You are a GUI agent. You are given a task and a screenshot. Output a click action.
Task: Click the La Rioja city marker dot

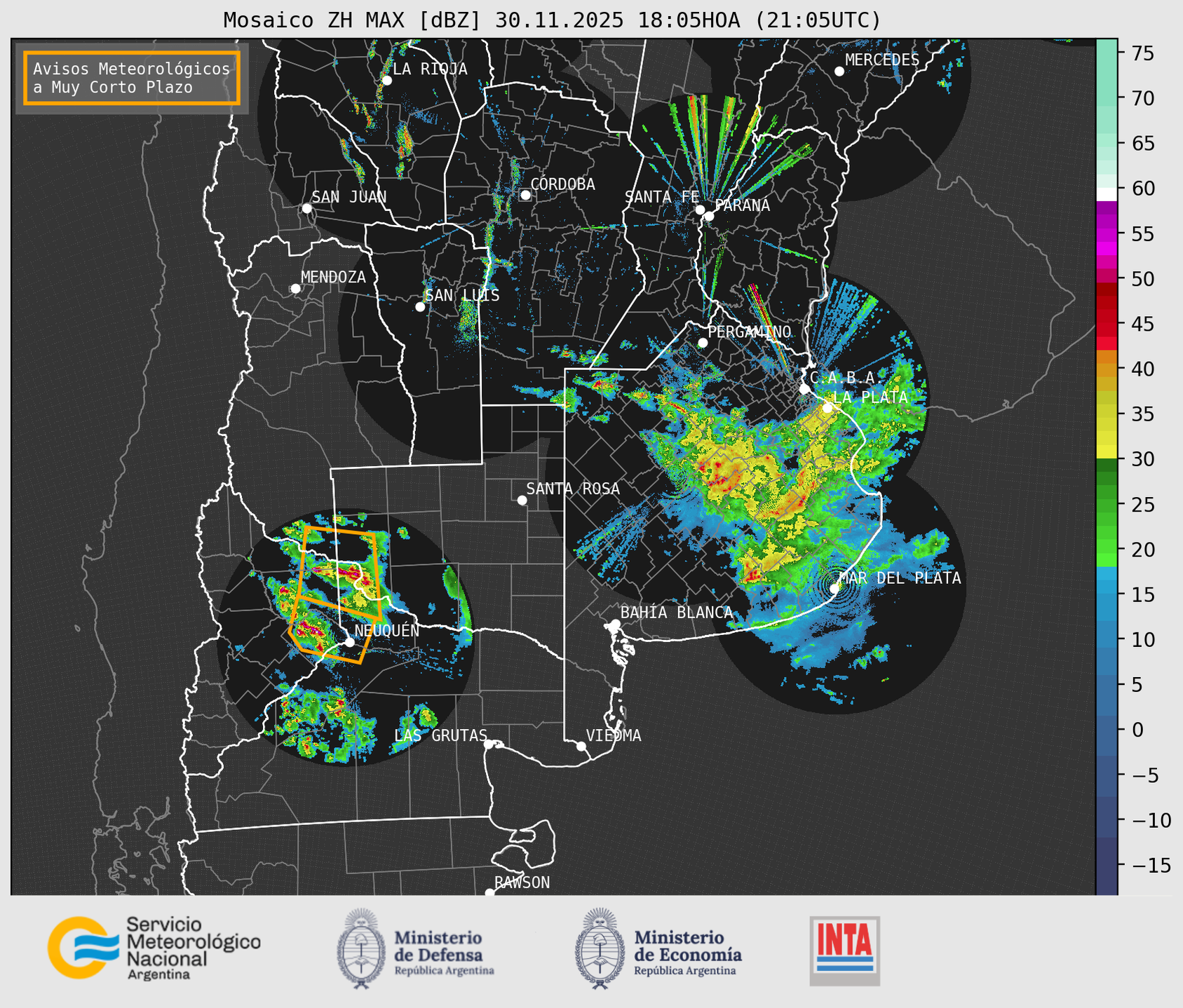387,81
